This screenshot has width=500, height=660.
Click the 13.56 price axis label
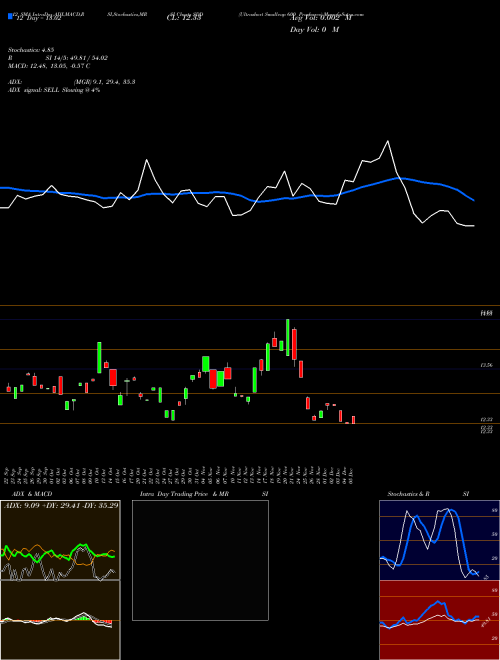coord(487,365)
